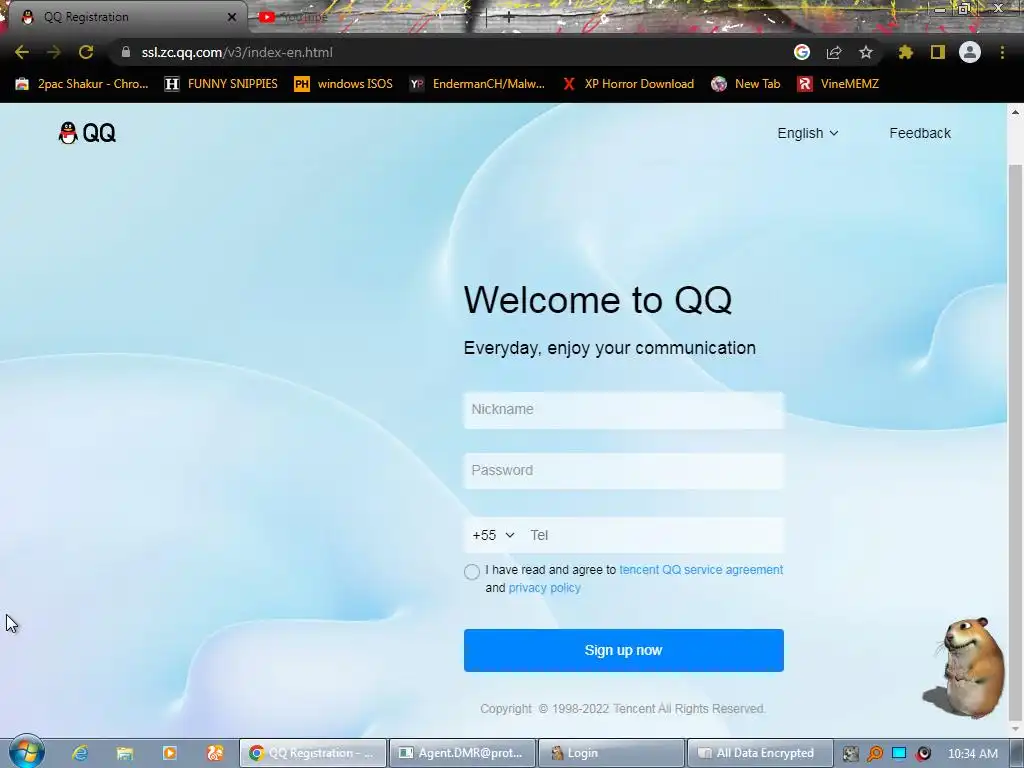Click the browser forward arrow
Viewport: 1024px width, 768px height.
point(54,52)
